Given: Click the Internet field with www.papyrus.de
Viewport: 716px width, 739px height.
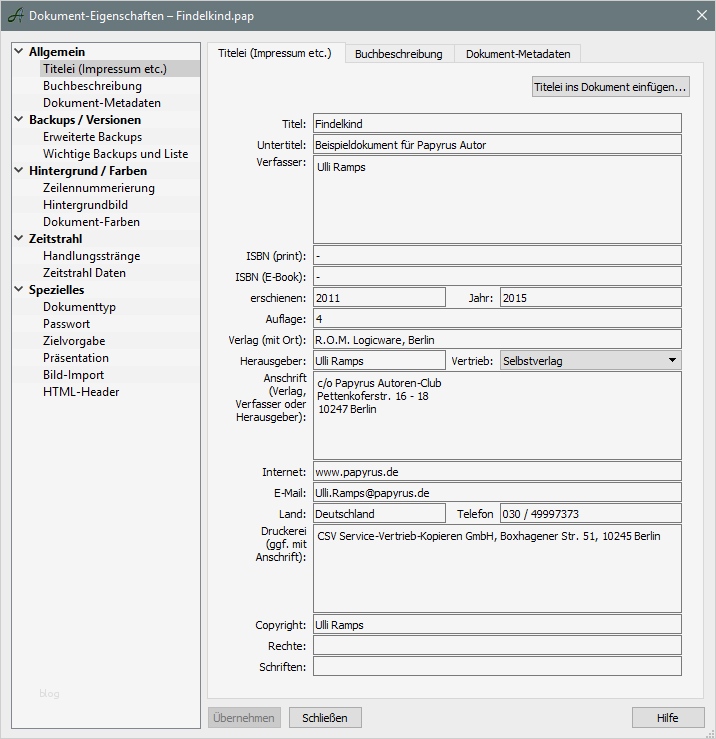Looking at the screenshot, I should [497, 471].
